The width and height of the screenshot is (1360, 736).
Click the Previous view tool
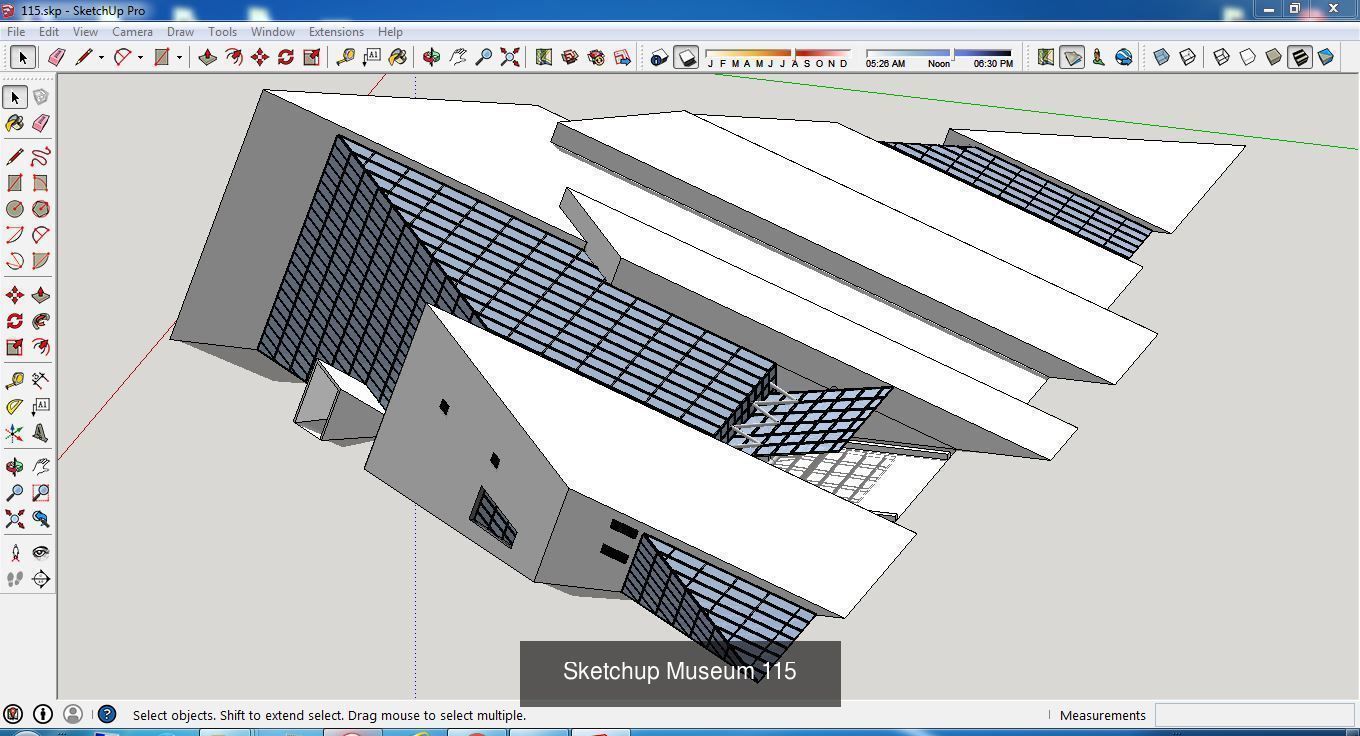pos(41,519)
